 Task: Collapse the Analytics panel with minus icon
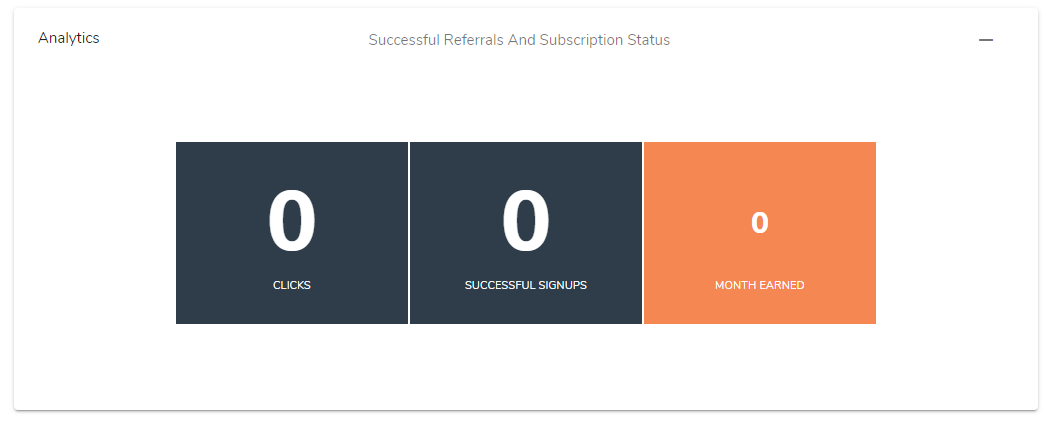click(x=986, y=40)
